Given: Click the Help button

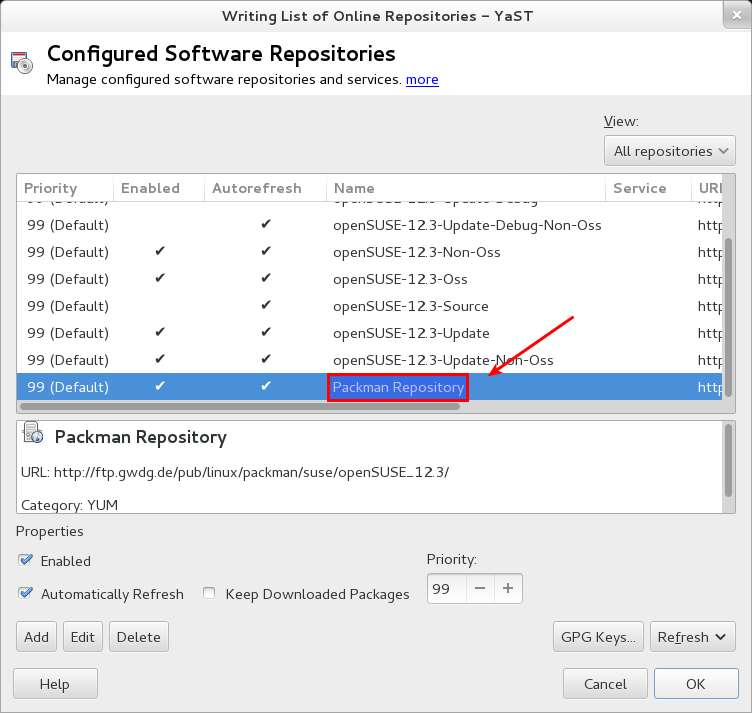Looking at the screenshot, I should [55, 684].
